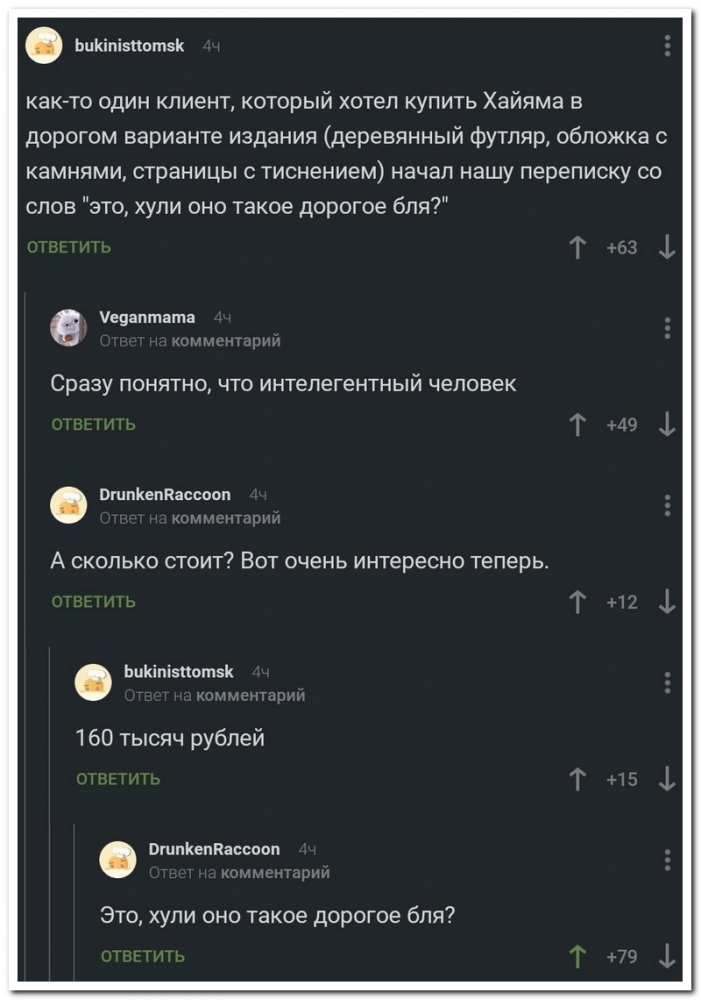The image size is (701, 1000).
Task: Click ОТВЕТИТЬ under the top comment
Action: [x=69, y=248]
